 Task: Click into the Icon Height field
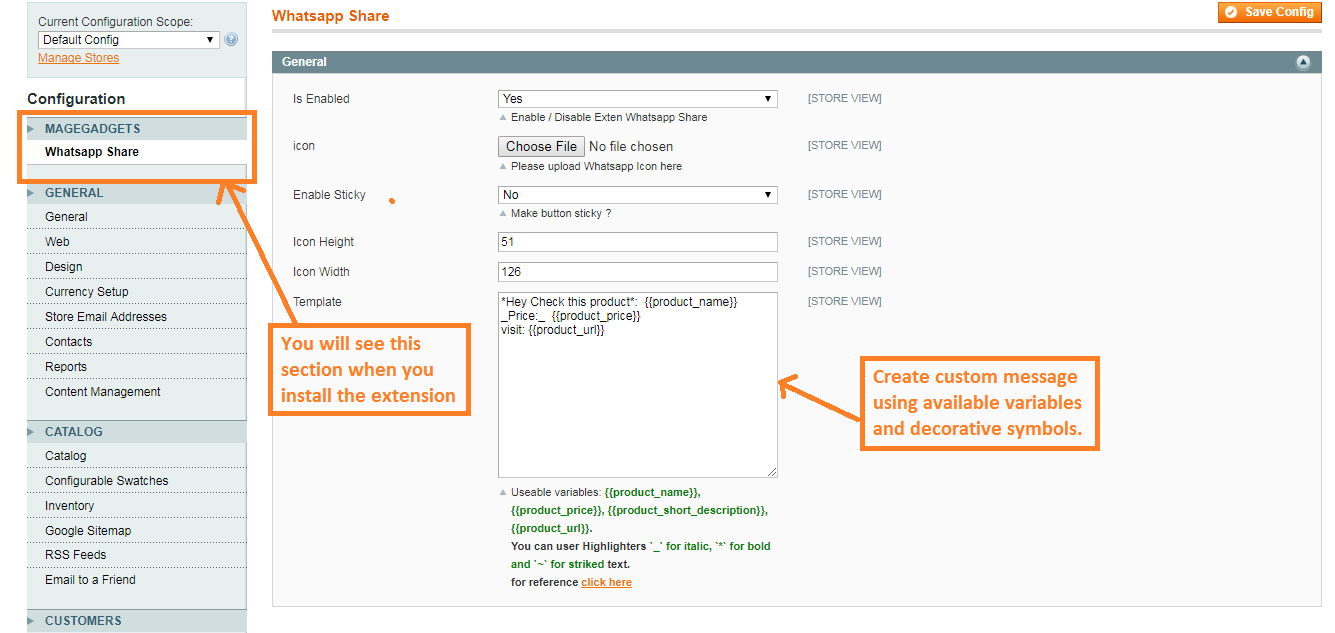tap(638, 242)
